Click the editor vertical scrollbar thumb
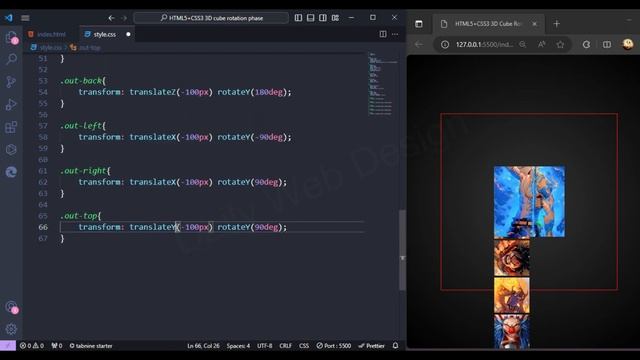This screenshot has height=360, width=640. point(402,250)
